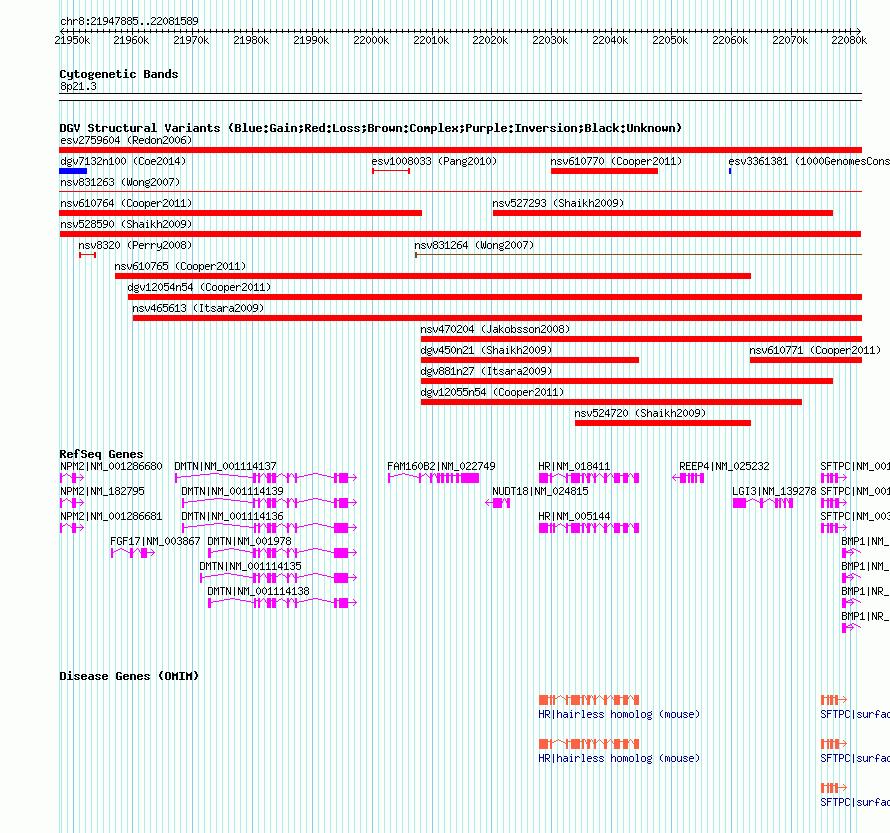Image resolution: width=890 pixels, height=833 pixels.
Task: Click the RefSeq Genes track heading
Action: pyautogui.click(x=101, y=454)
